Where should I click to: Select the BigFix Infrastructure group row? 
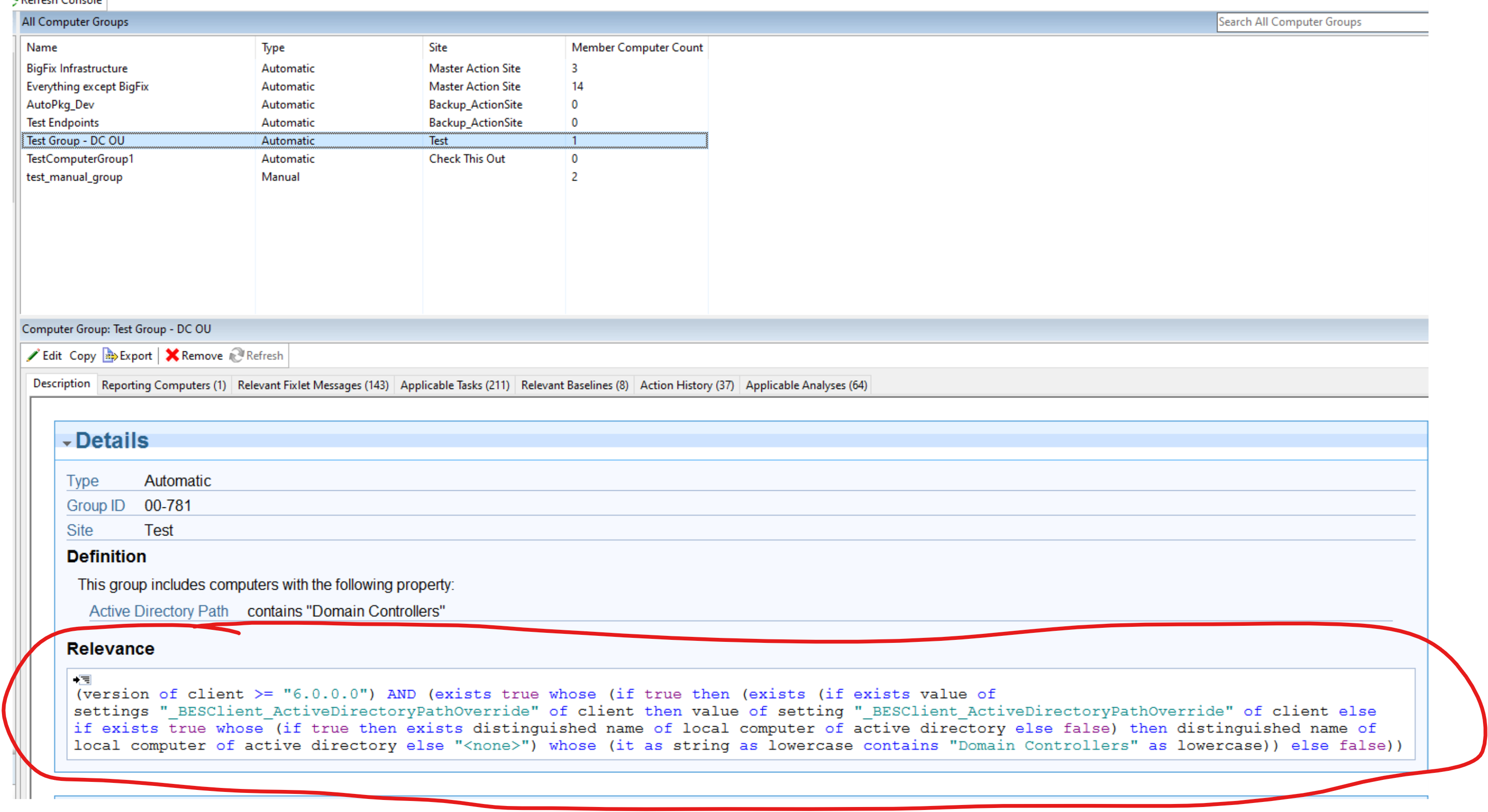[364, 68]
